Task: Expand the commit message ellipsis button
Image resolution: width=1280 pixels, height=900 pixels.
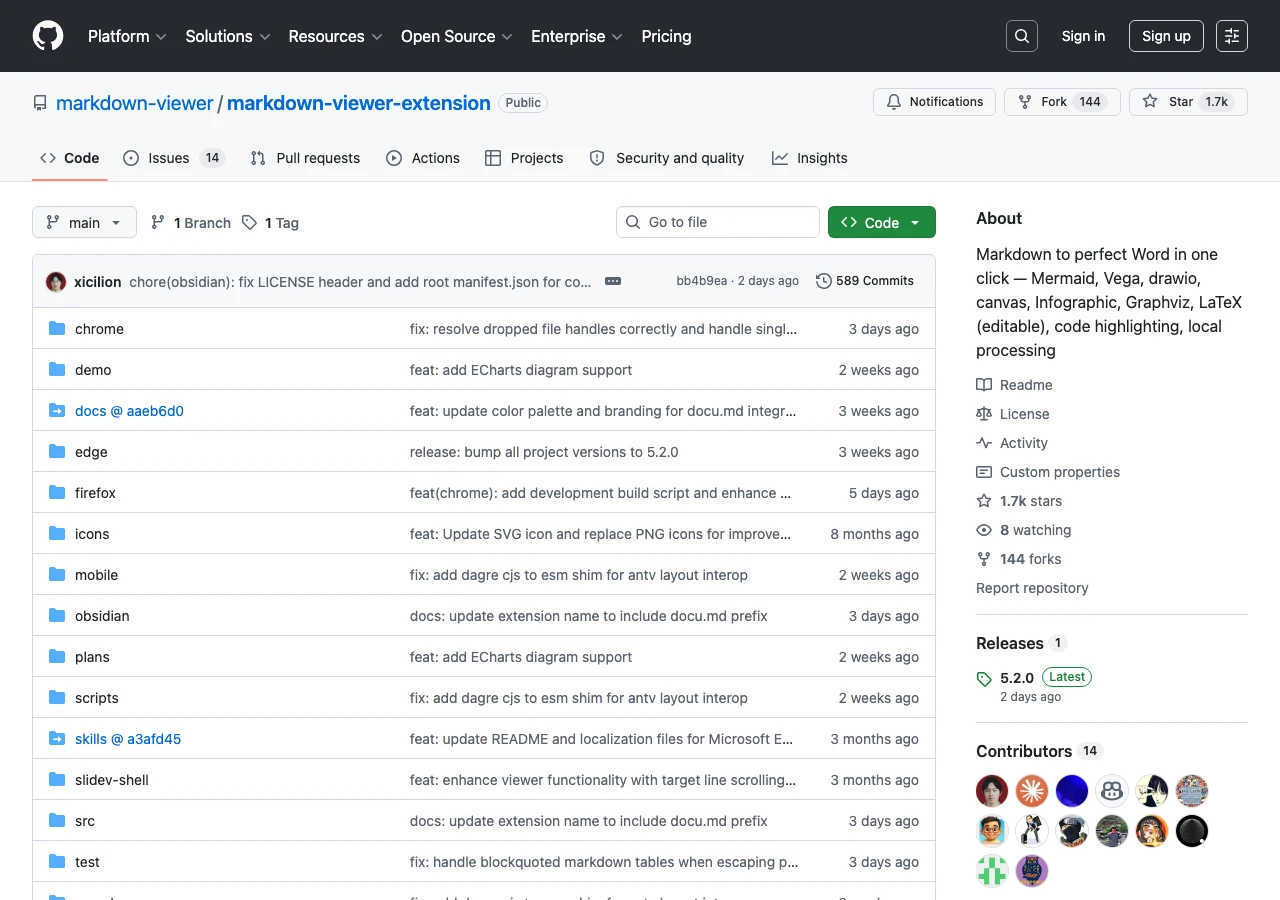Action: [x=613, y=281]
